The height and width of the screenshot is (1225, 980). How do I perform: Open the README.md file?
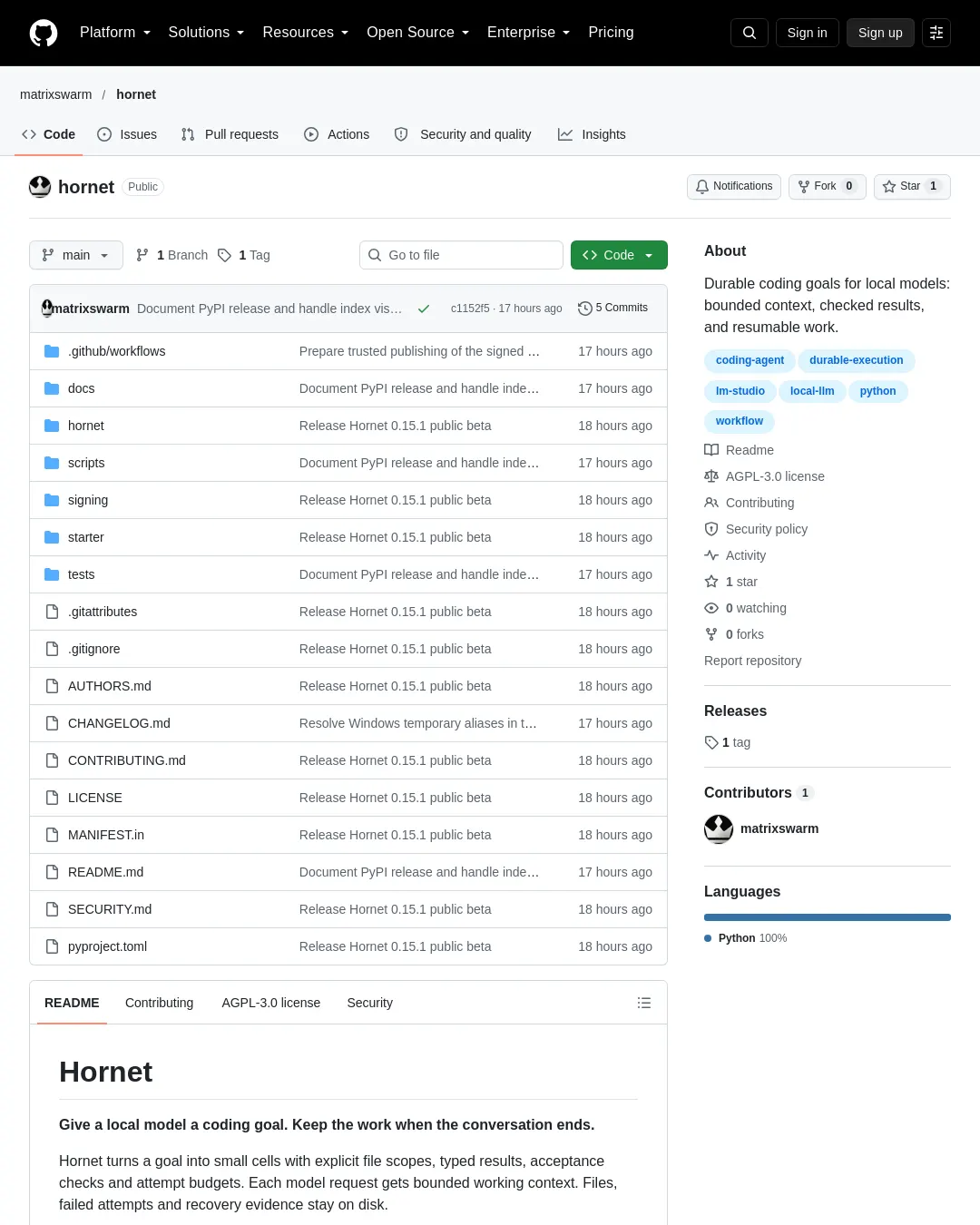coord(105,872)
